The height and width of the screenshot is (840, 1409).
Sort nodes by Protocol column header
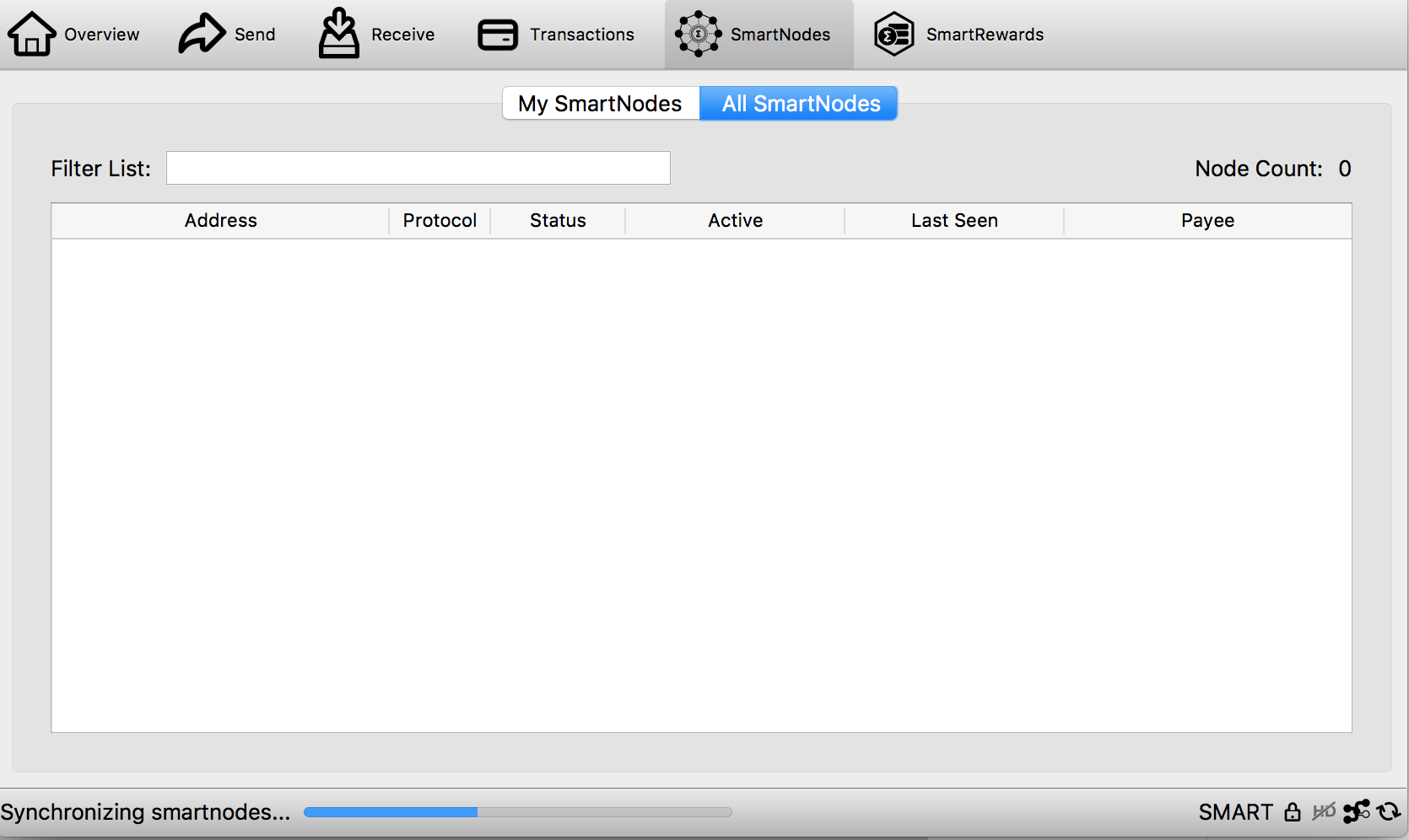(x=440, y=221)
